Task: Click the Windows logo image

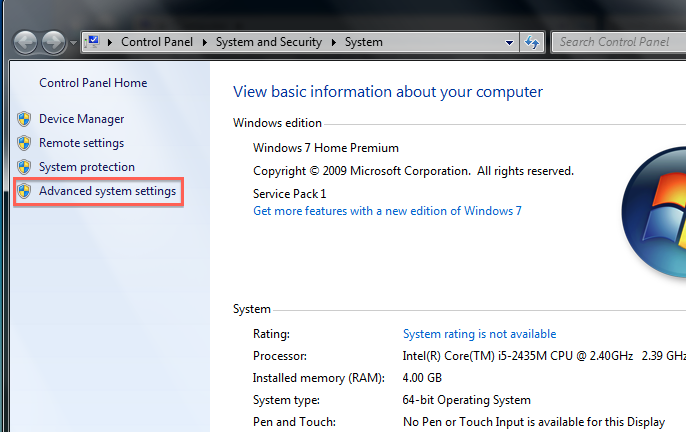Action: pyautogui.click(x=654, y=212)
